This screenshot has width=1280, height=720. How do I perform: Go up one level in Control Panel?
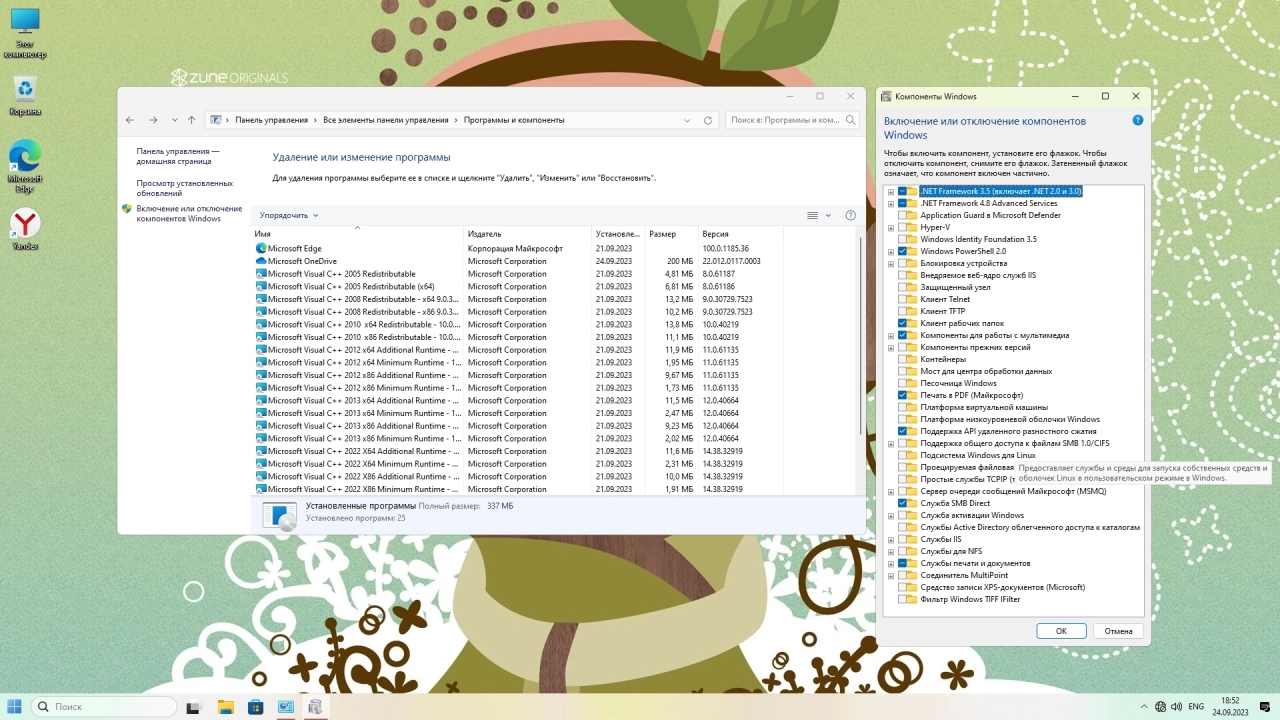[x=192, y=120]
